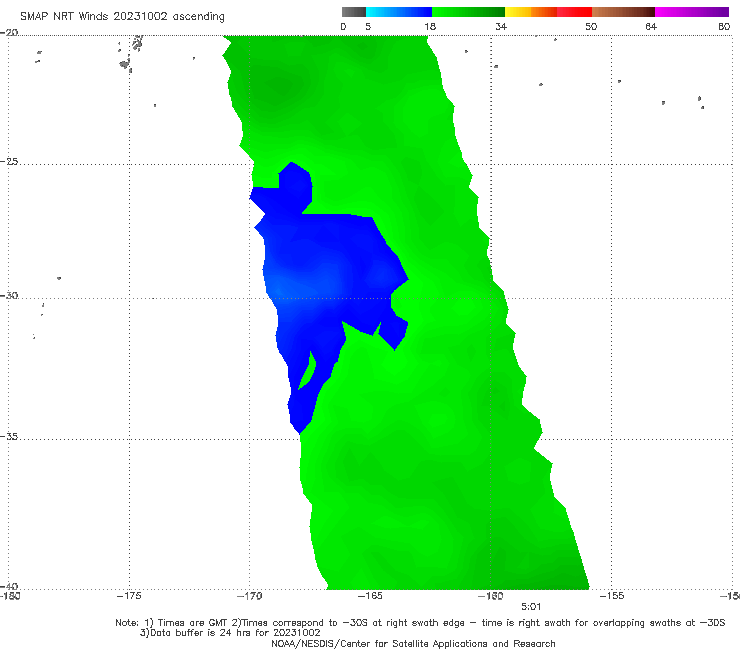Viewport: 740px width, 650px height.
Task: Click the colorbar label '64'
Action: pyautogui.click(x=651, y=26)
